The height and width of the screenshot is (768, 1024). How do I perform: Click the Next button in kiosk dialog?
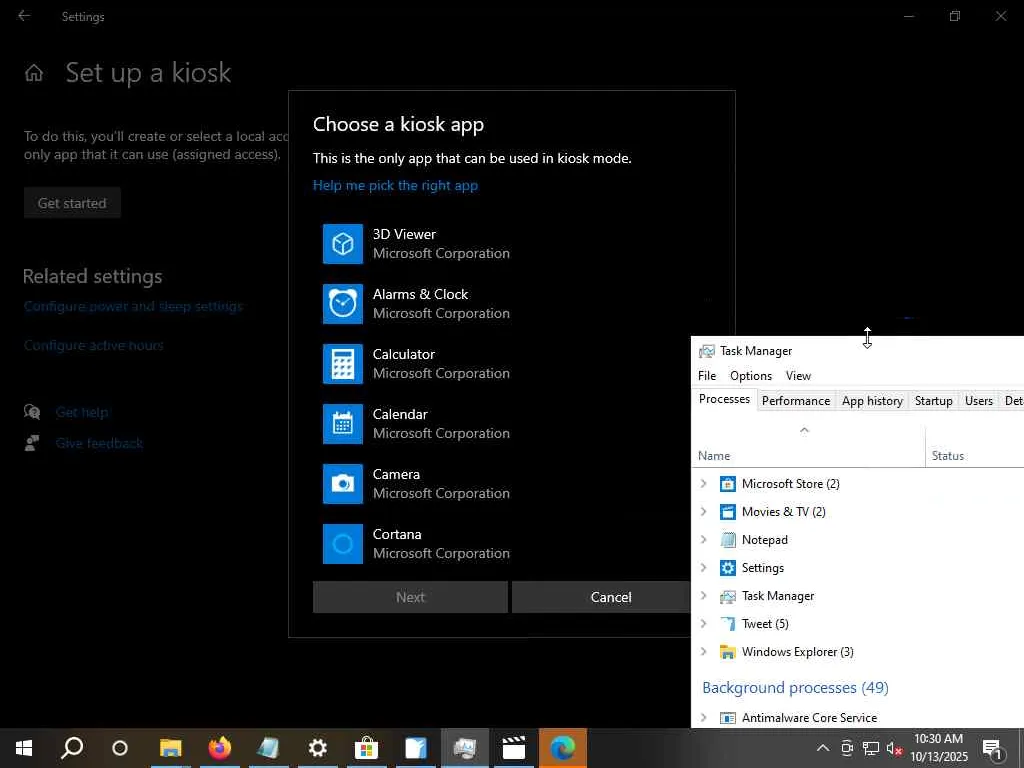click(x=410, y=598)
